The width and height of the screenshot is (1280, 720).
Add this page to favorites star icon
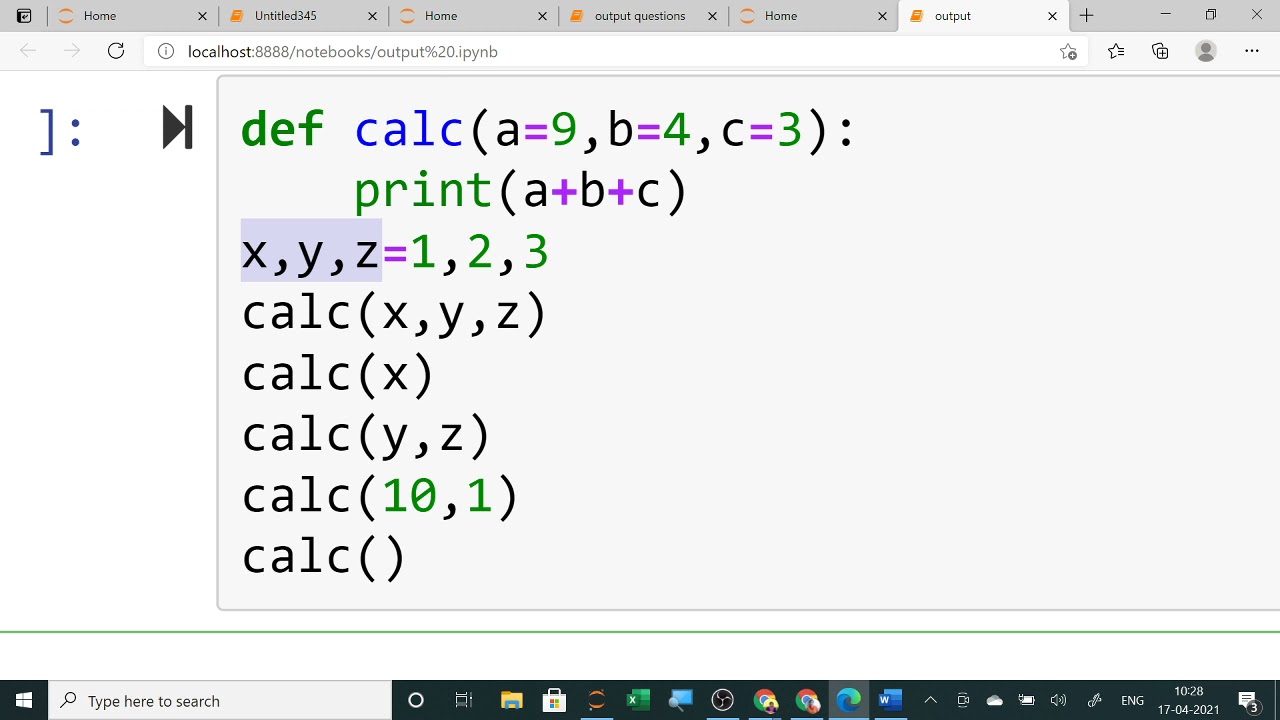tap(1068, 51)
